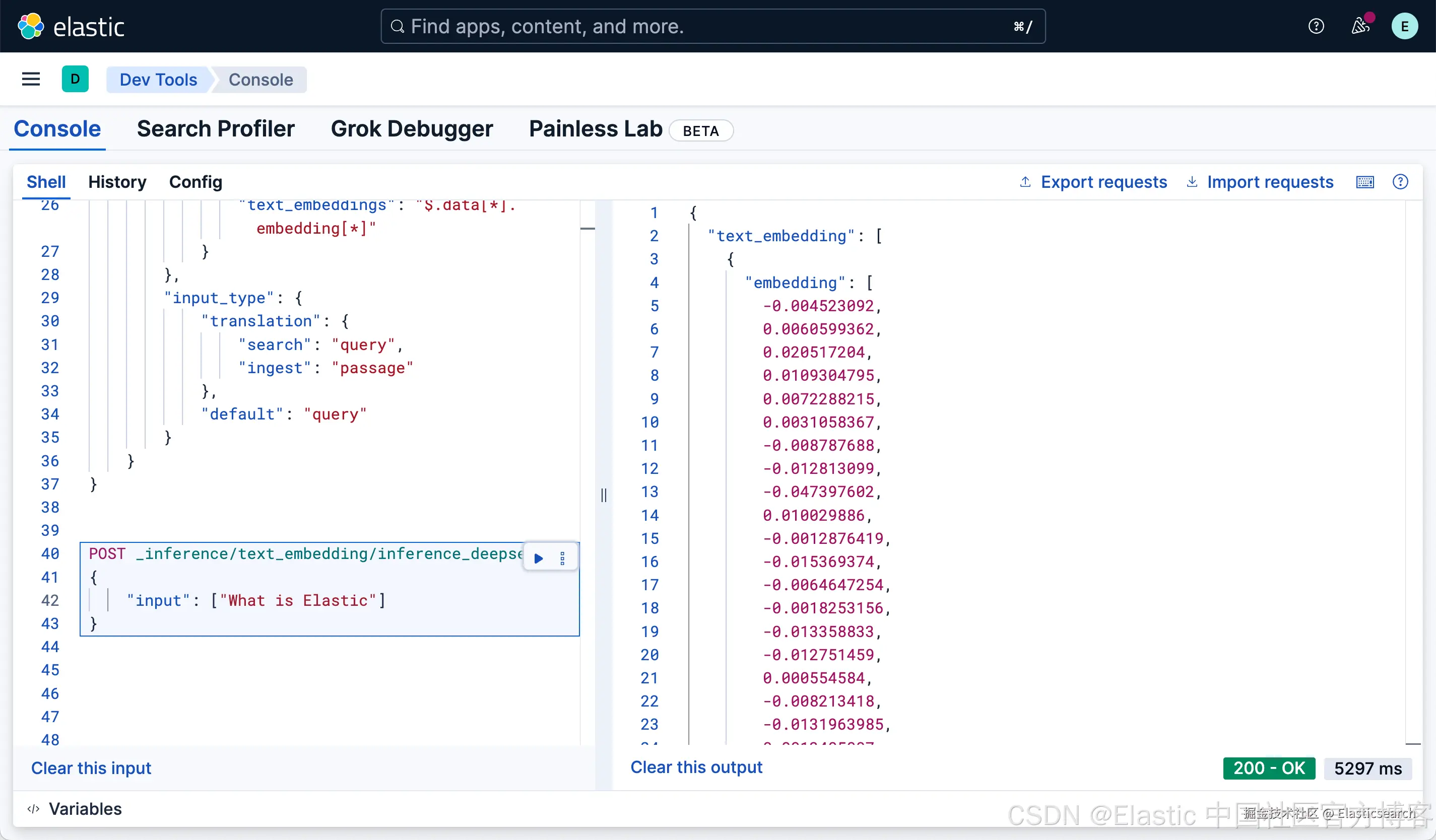The width and height of the screenshot is (1436, 840).
Task: Open the Grok Debugger tab
Action: [x=412, y=129]
